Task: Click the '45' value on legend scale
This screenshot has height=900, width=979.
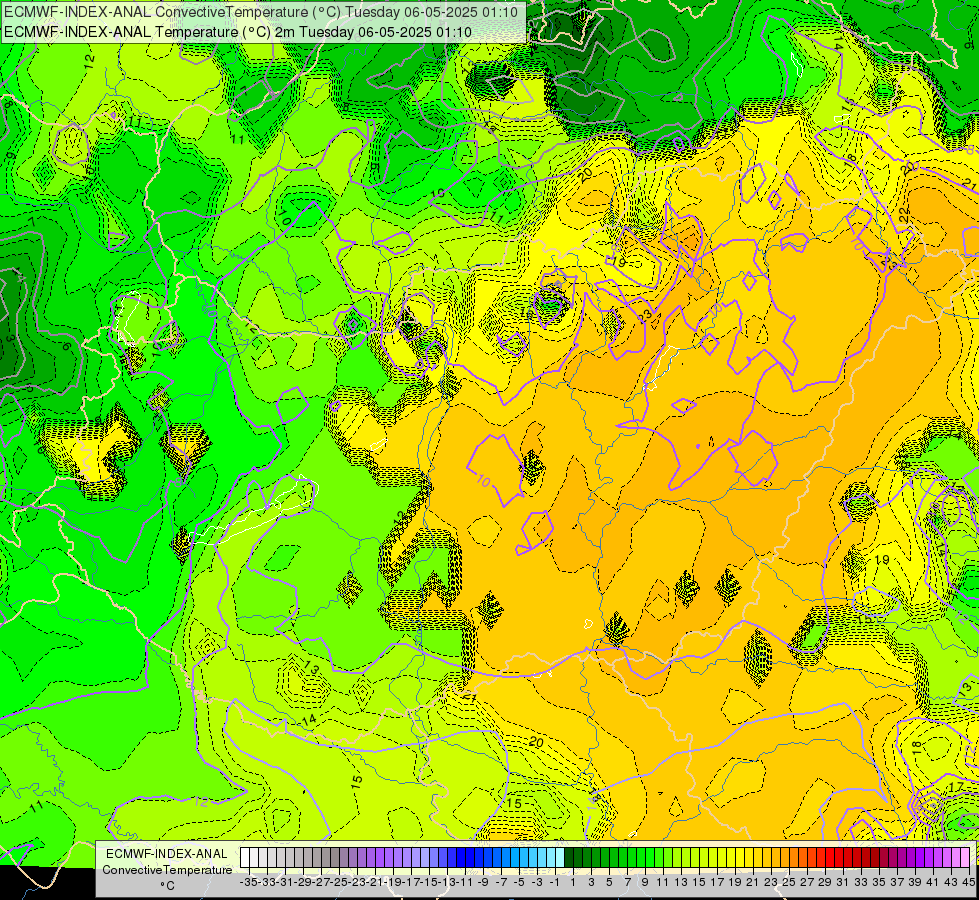Action: [968, 882]
